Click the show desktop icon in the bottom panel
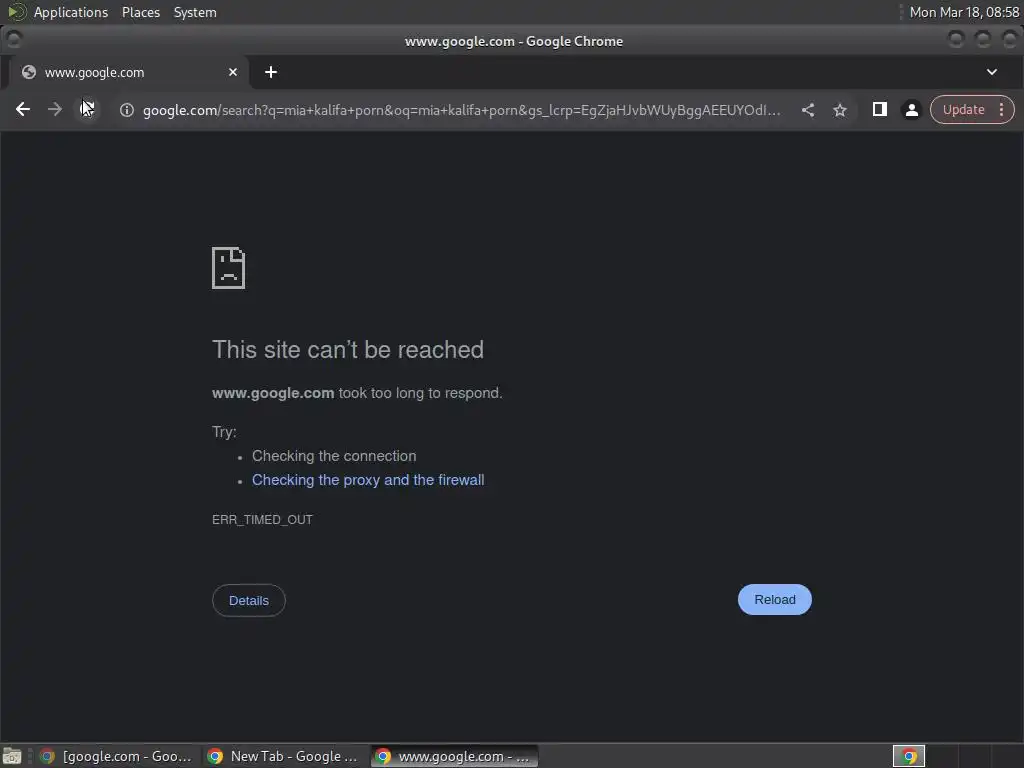The width and height of the screenshot is (1024, 768). coord(12,756)
